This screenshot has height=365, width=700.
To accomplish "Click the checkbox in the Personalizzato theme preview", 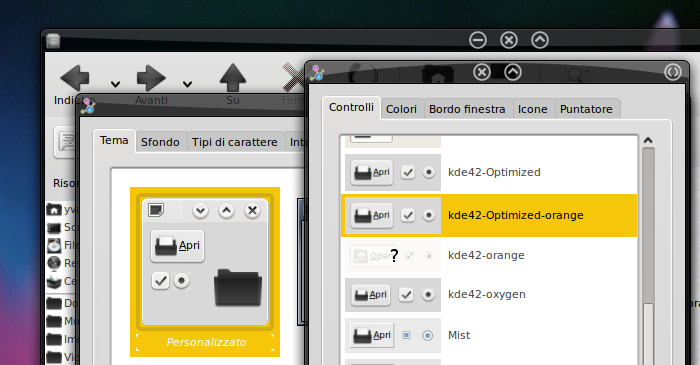I will pyautogui.click(x=160, y=281).
